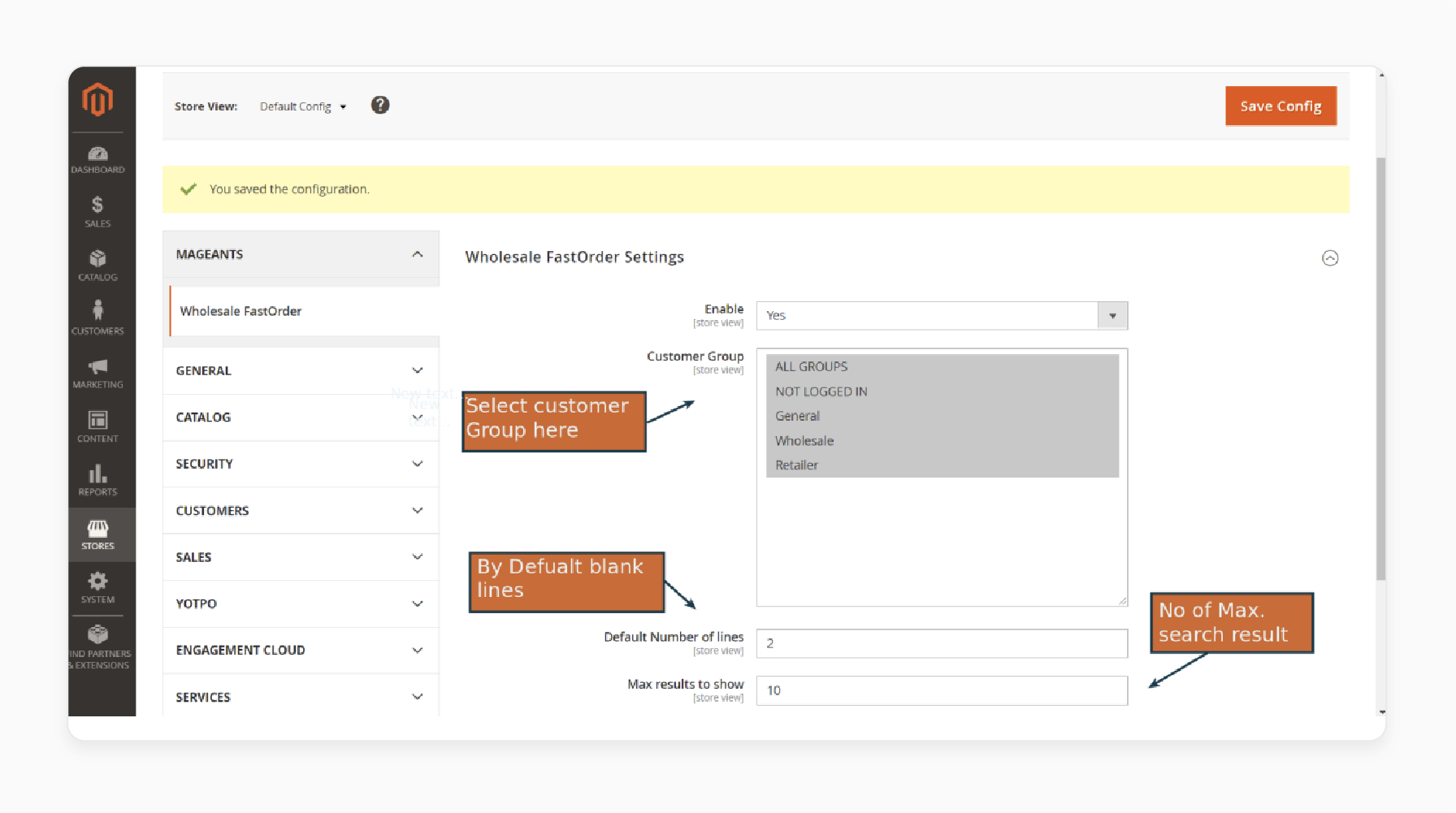Open the Enable Yes dropdown

tap(942, 315)
